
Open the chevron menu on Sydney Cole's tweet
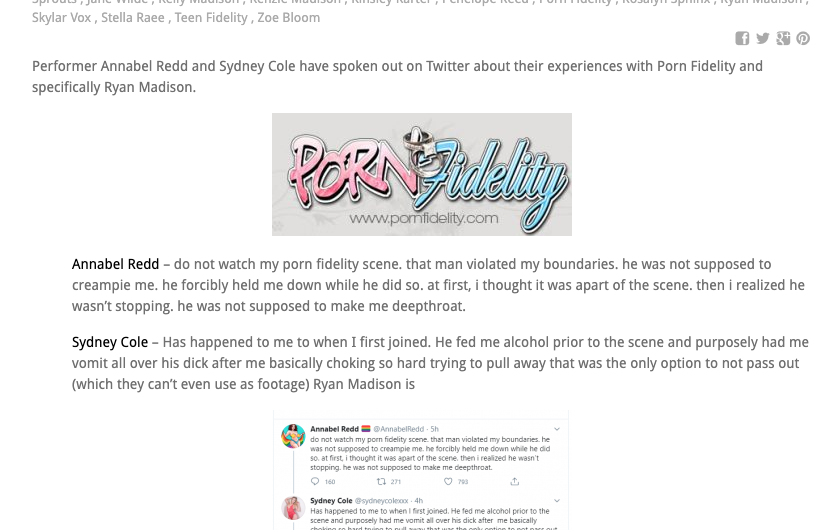(557, 500)
